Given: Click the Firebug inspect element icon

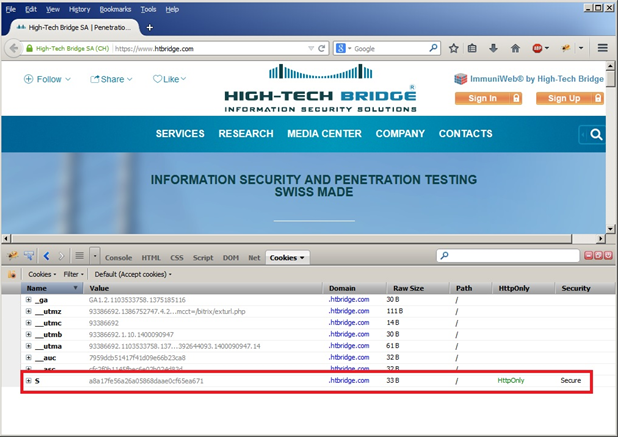Looking at the screenshot, I should tap(29, 257).
